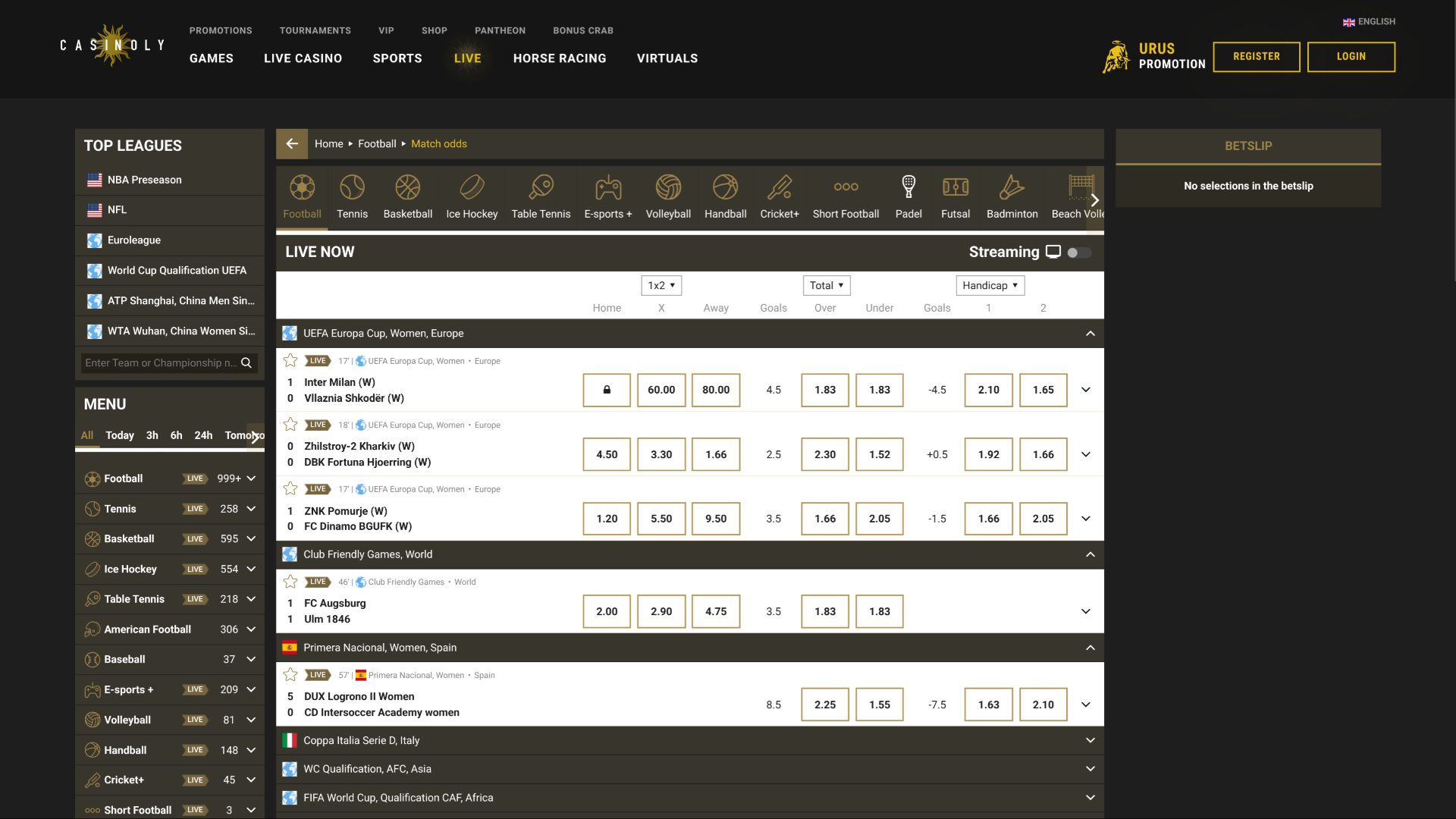The height and width of the screenshot is (819, 1456).
Task: Click the right scroll arrow in sports bar
Action: click(1094, 200)
